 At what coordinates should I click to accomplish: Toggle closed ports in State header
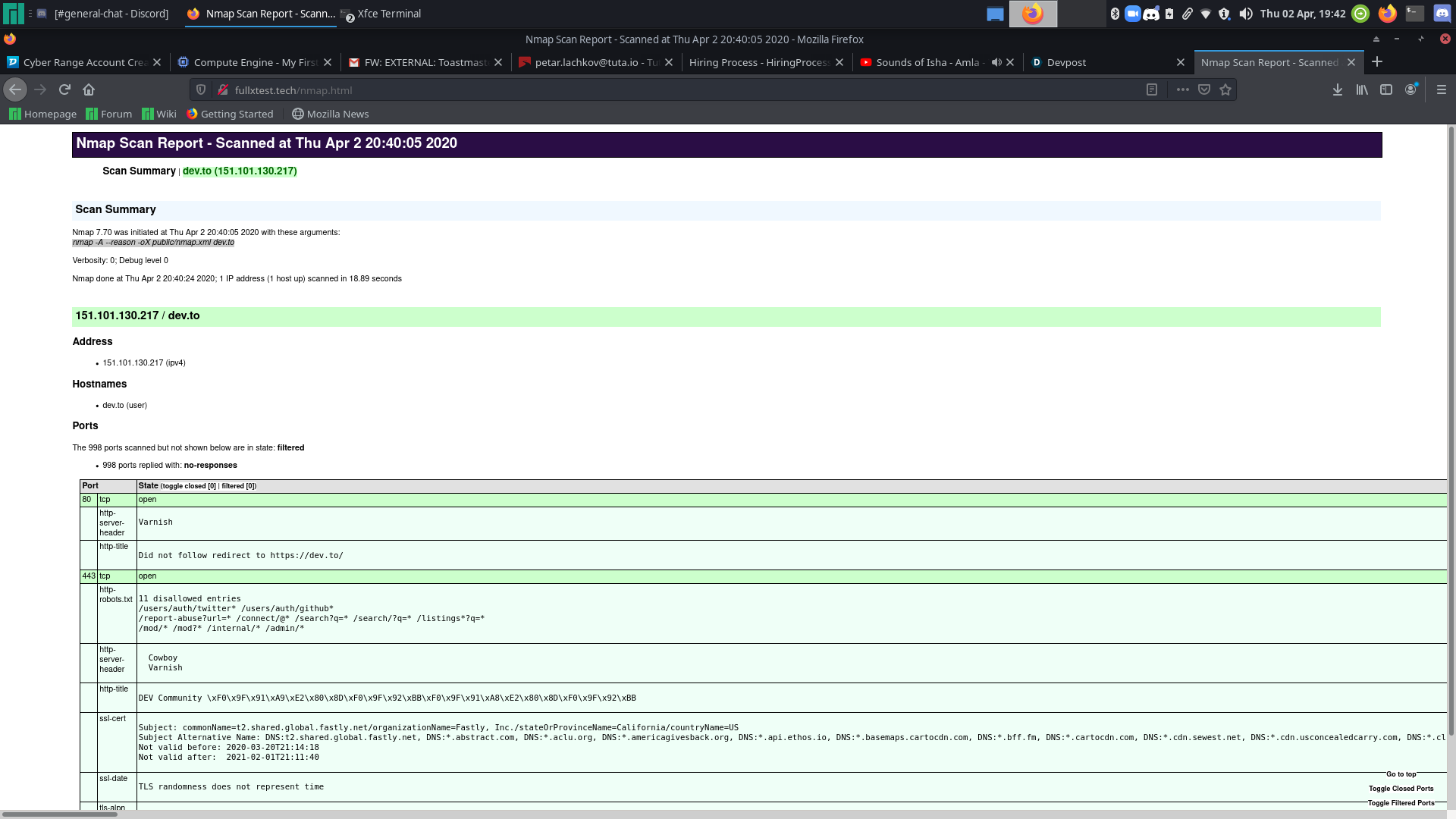point(188,486)
